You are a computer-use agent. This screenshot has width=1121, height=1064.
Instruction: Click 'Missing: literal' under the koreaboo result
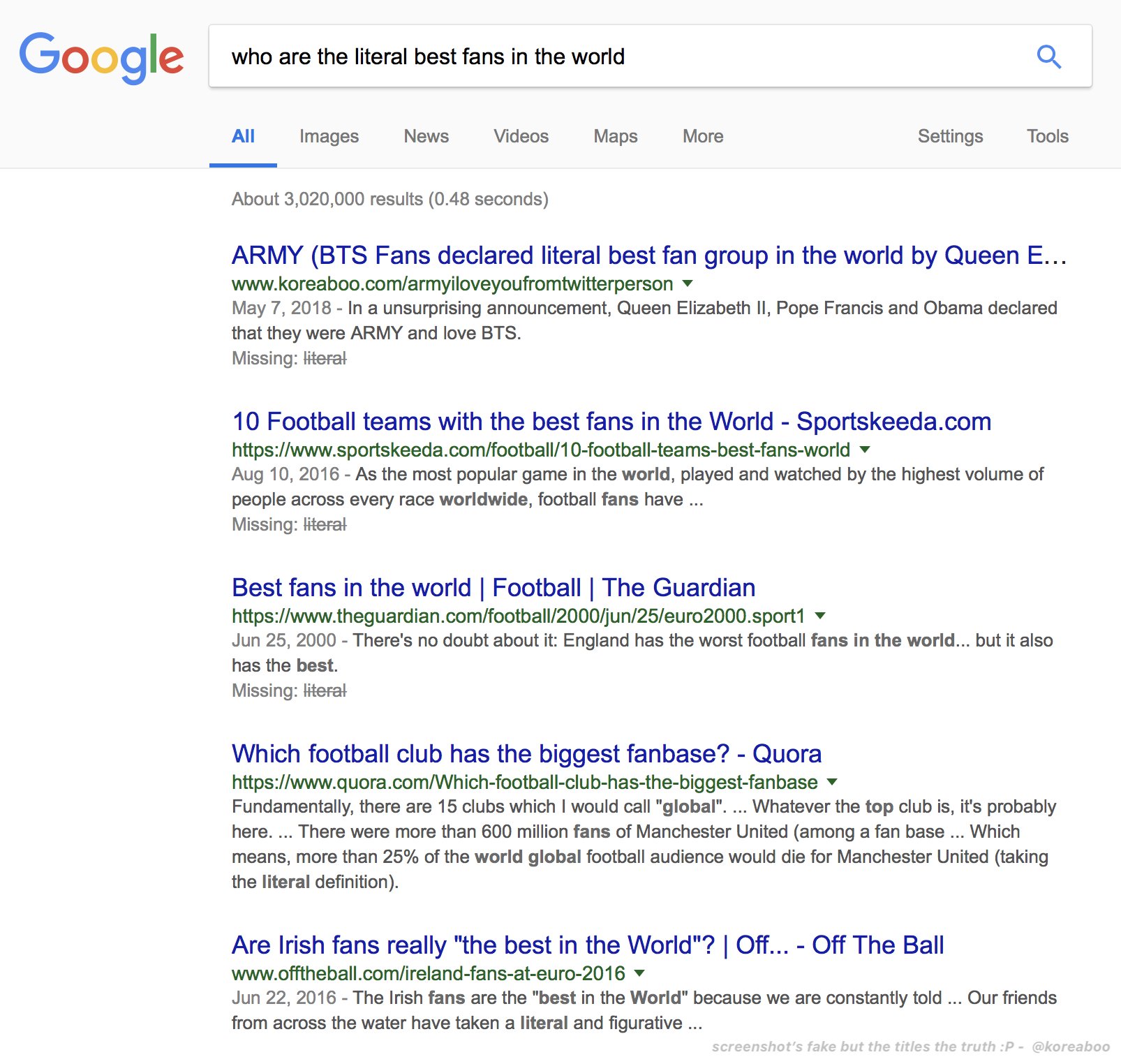click(x=289, y=359)
